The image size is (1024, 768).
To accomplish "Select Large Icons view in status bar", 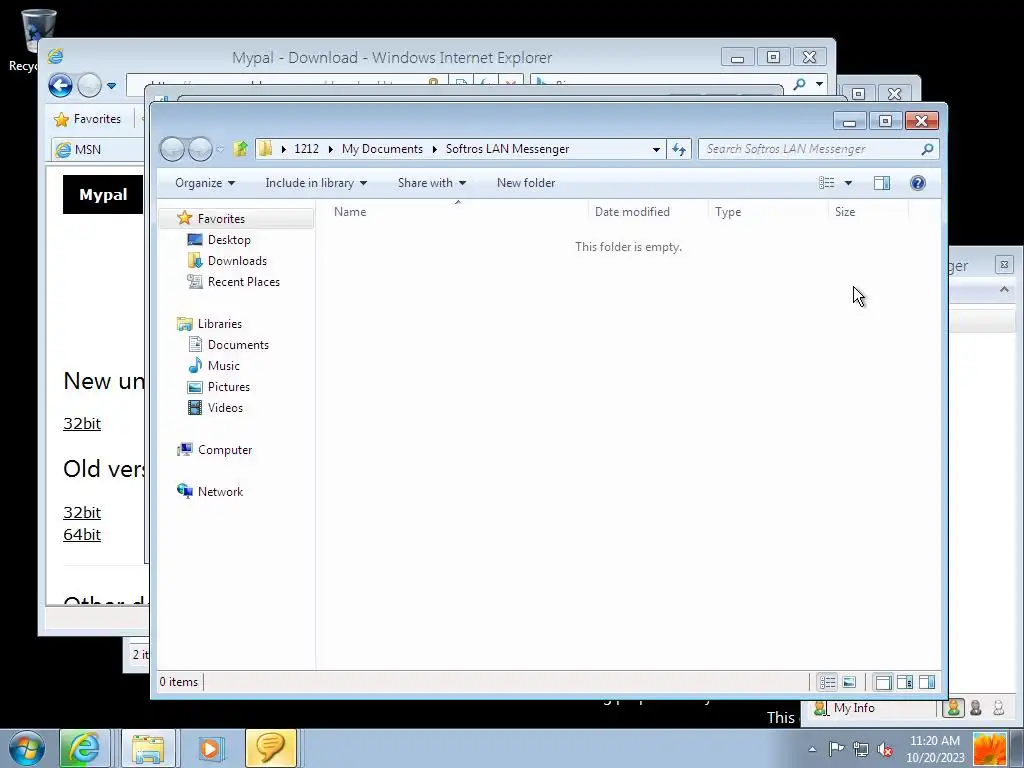I will click(849, 682).
